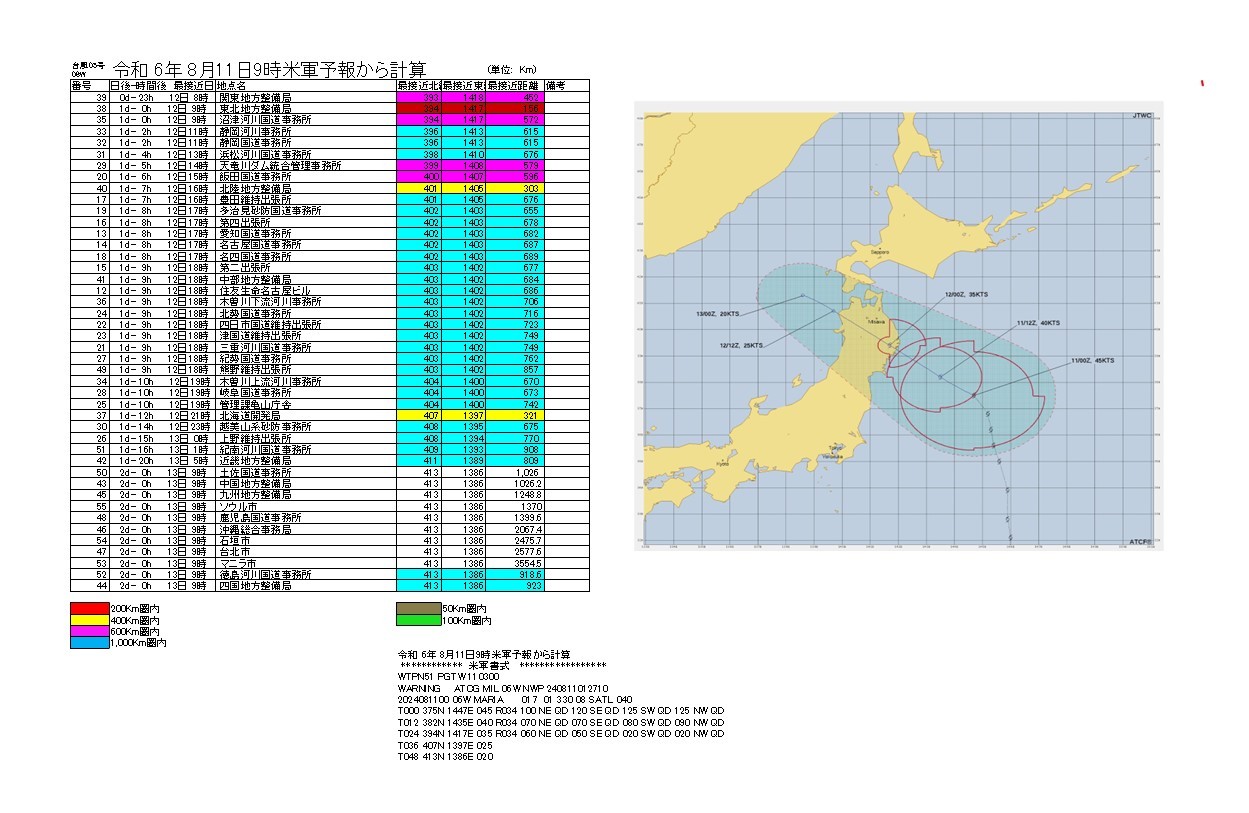The image size is (1249, 813).
Task: Click the red 200Km圏内 legend swatch
Action: pyautogui.click(x=89, y=608)
